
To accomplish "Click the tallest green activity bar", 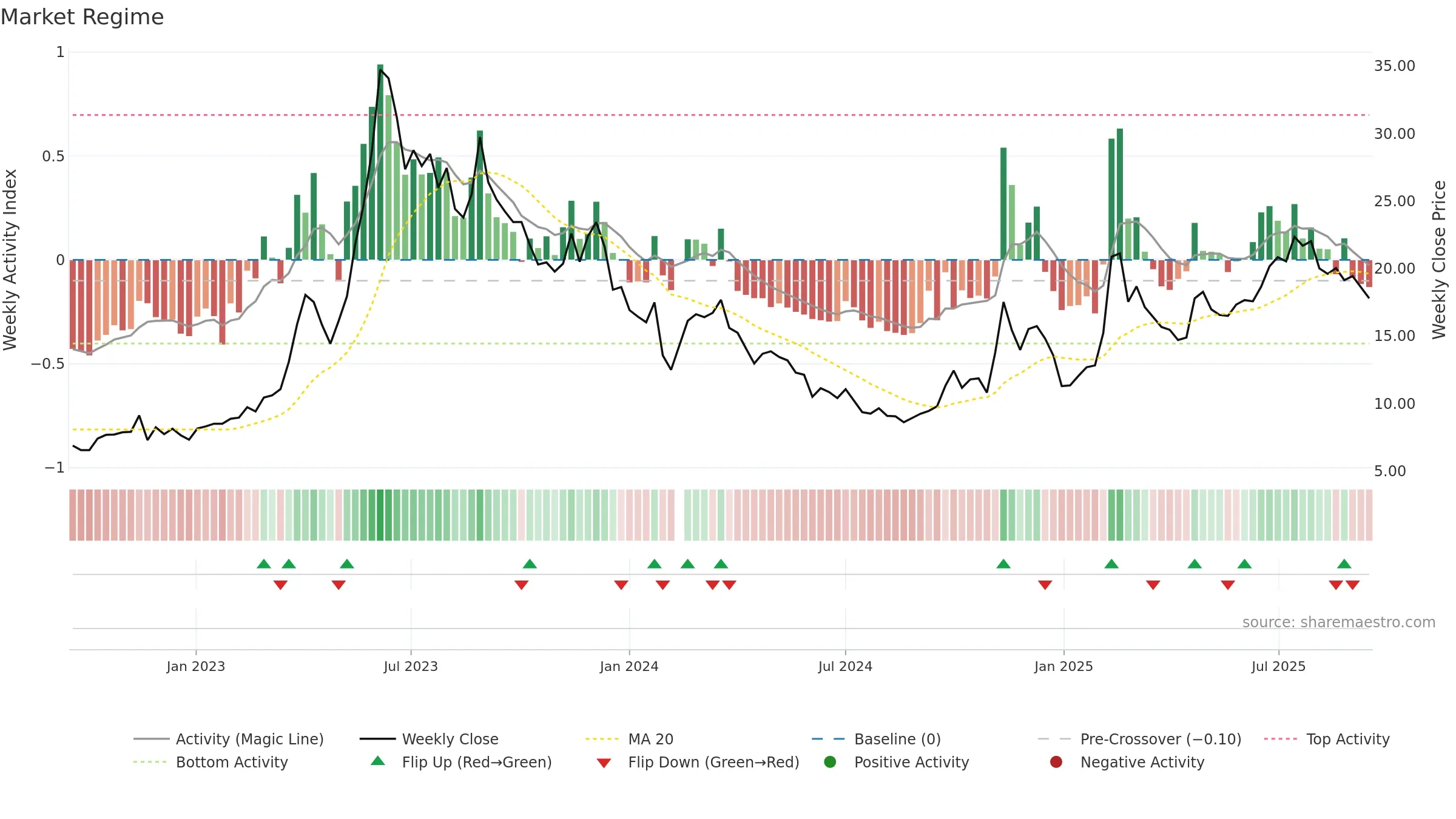I will pos(380,162).
